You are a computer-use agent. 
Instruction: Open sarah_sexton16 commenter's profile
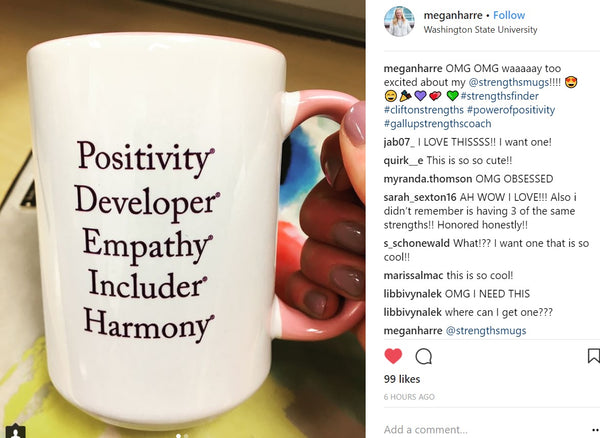tap(420, 197)
